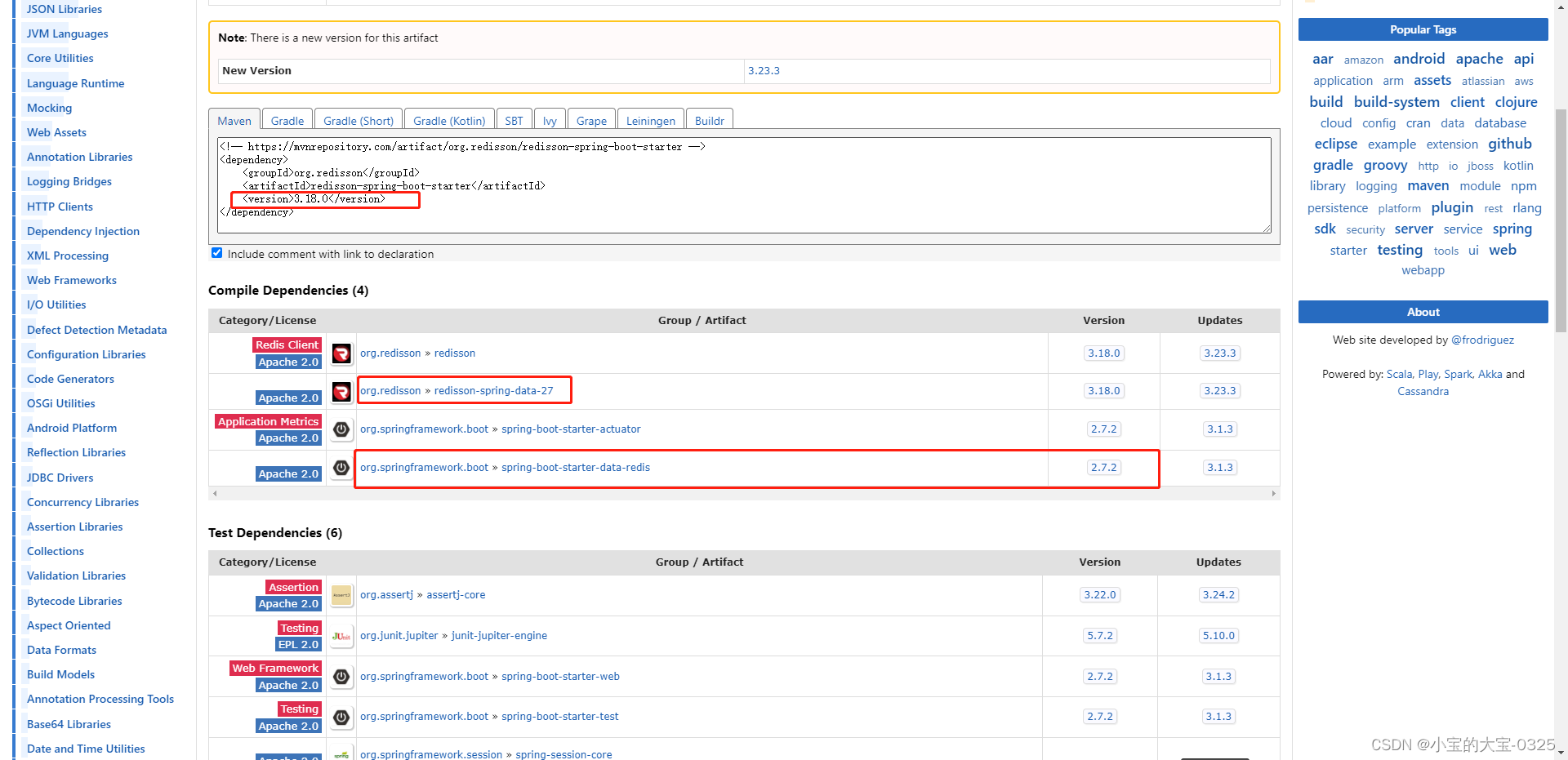Click the redisson logo icon in the first row
The height and width of the screenshot is (760, 1568).
341,353
